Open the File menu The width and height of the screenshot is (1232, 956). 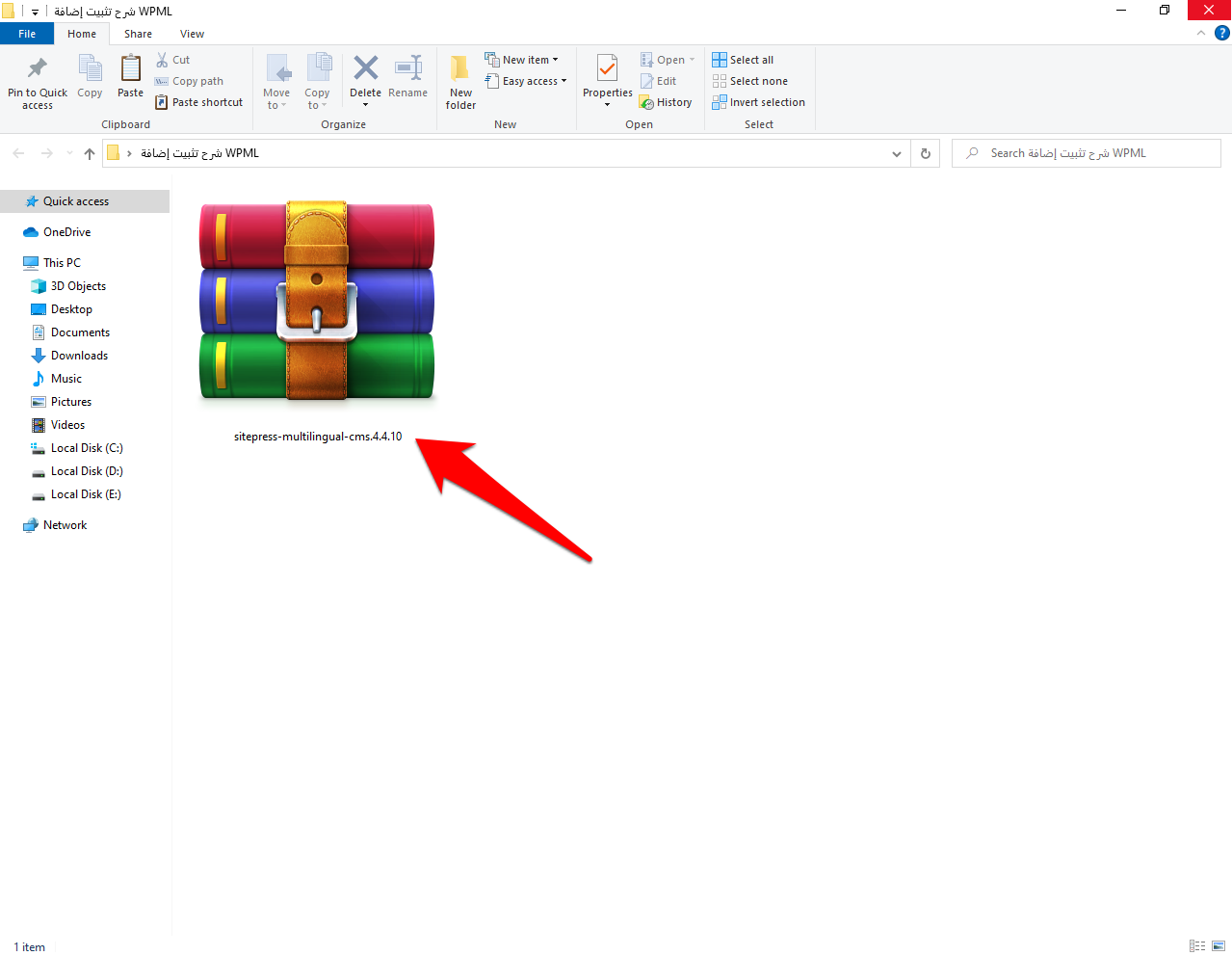click(27, 34)
